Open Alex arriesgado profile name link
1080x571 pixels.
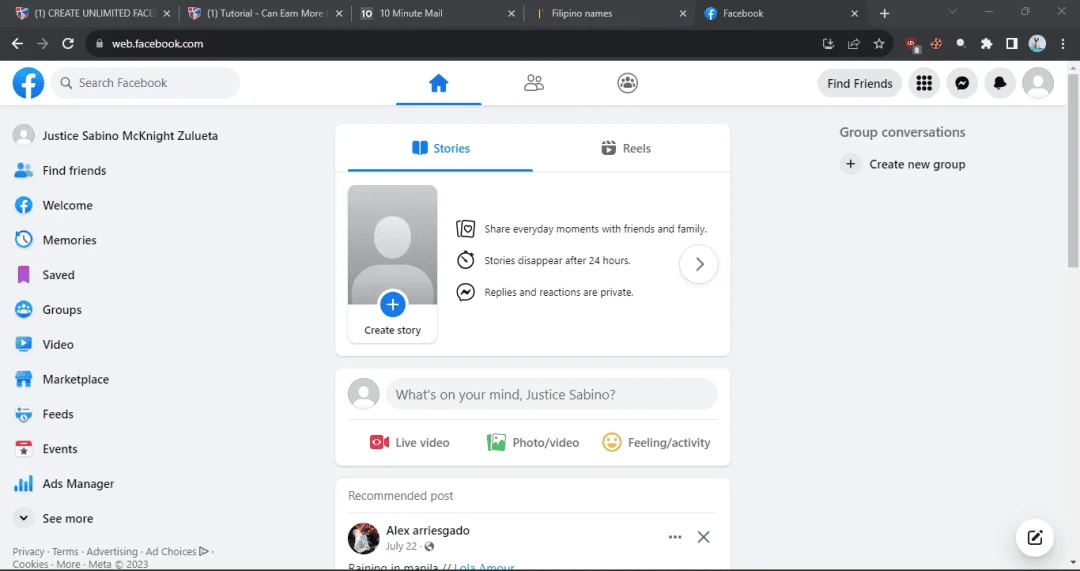pyautogui.click(x=428, y=531)
